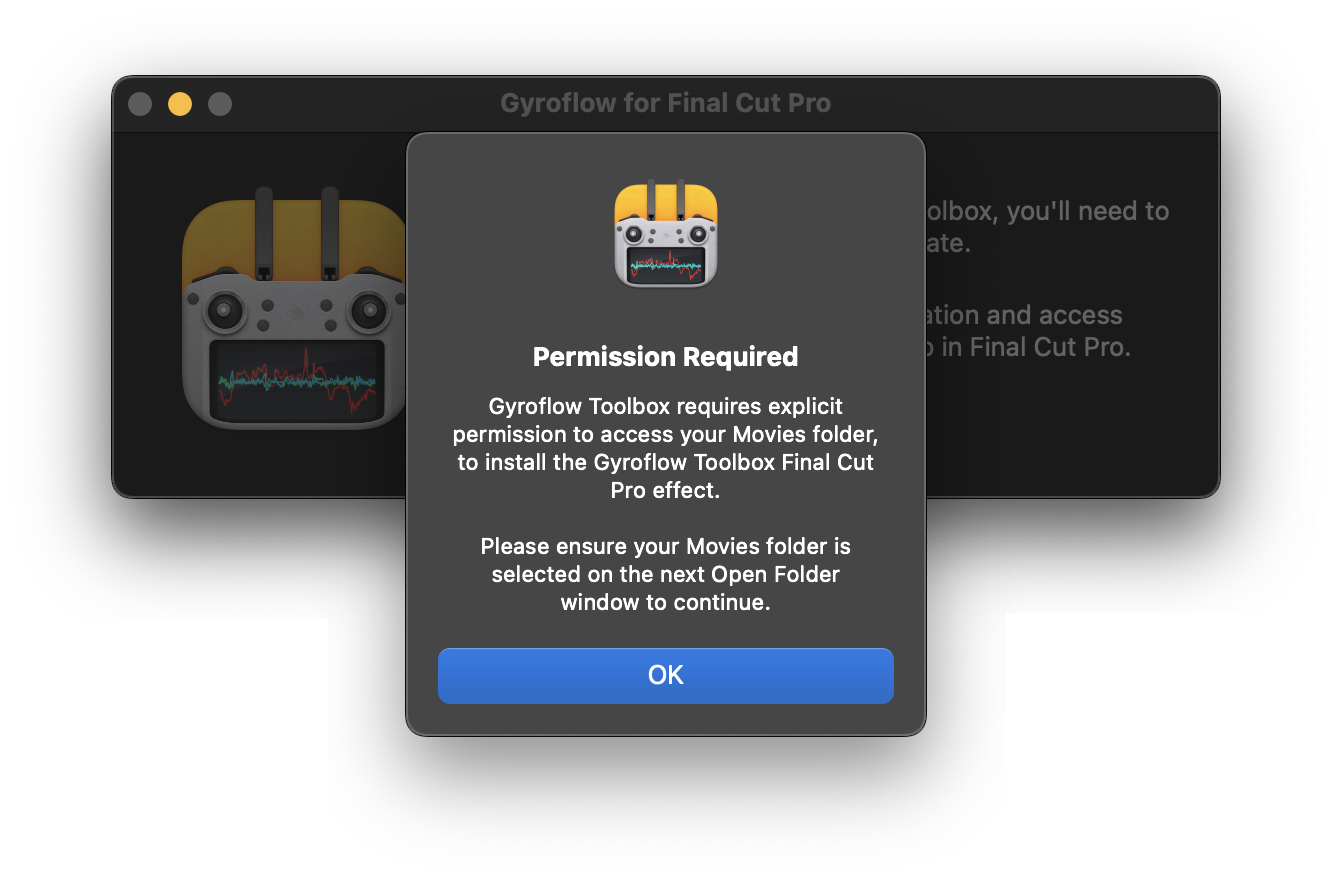This screenshot has width=1332, height=884.
Task: Click the "Permission Required" heading
Action: tap(665, 357)
